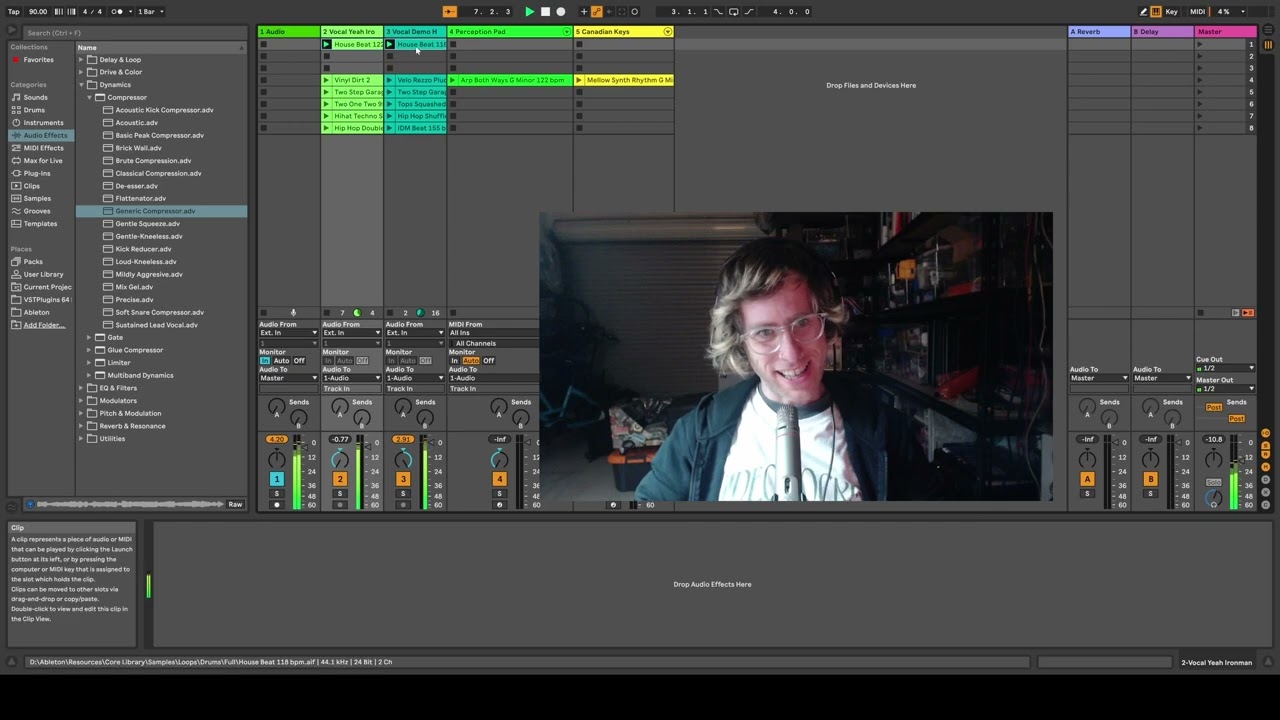Open Plug-ins category
The image size is (1280, 720).
point(37,173)
